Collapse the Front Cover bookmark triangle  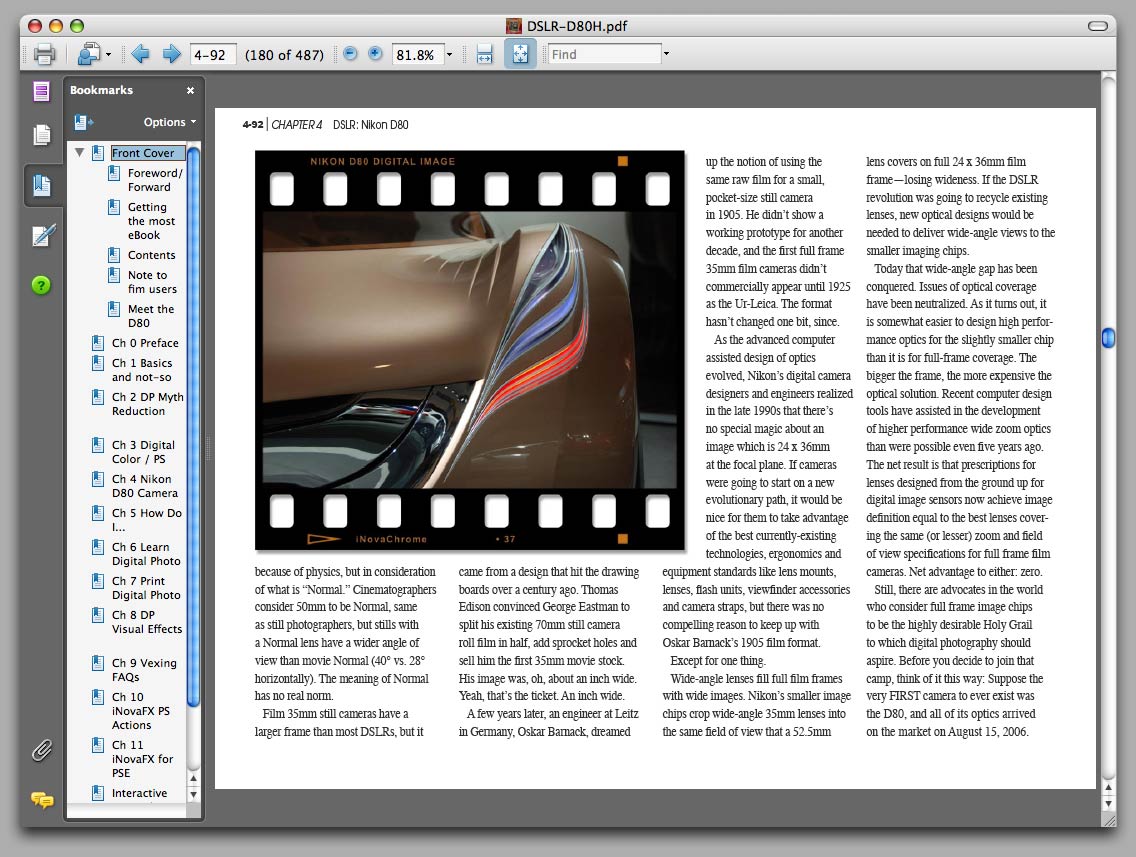click(80, 153)
